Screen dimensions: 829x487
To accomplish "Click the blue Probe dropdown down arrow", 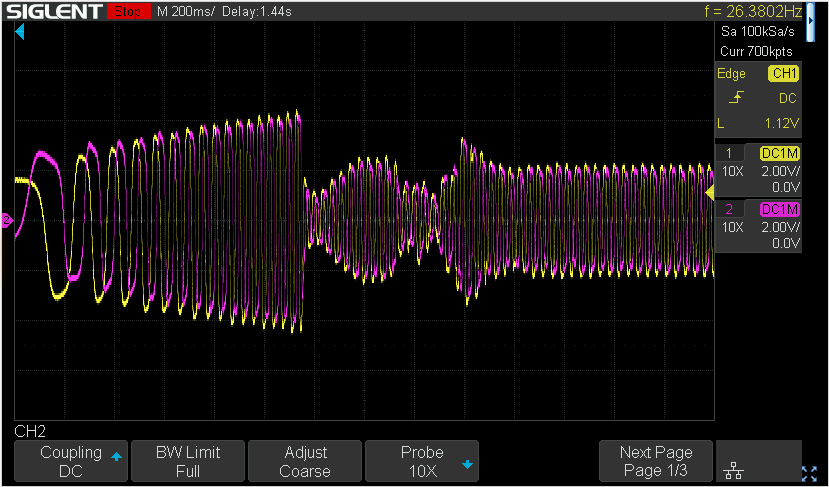I will tap(467, 464).
